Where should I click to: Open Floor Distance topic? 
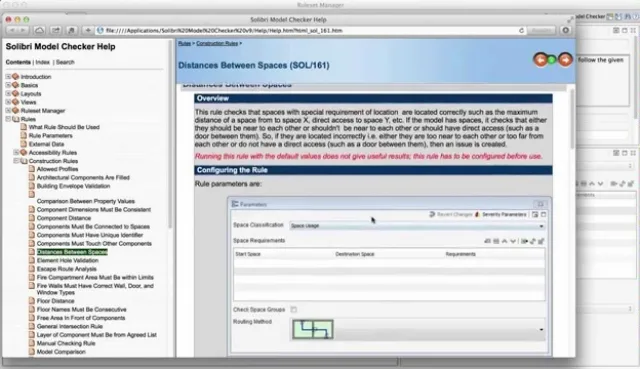56,301
